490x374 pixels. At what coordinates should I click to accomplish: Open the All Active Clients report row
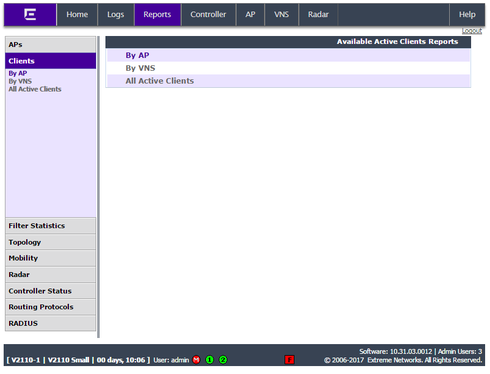[x=288, y=81]
